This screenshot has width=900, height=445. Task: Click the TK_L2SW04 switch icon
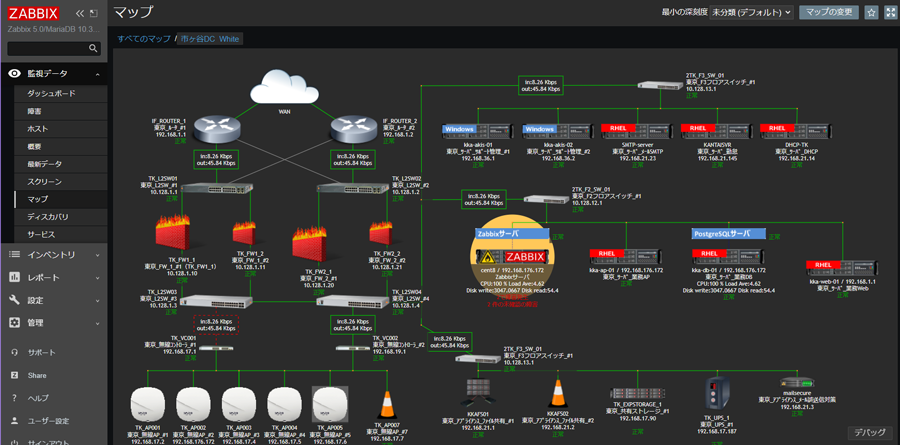click(354, 301)
